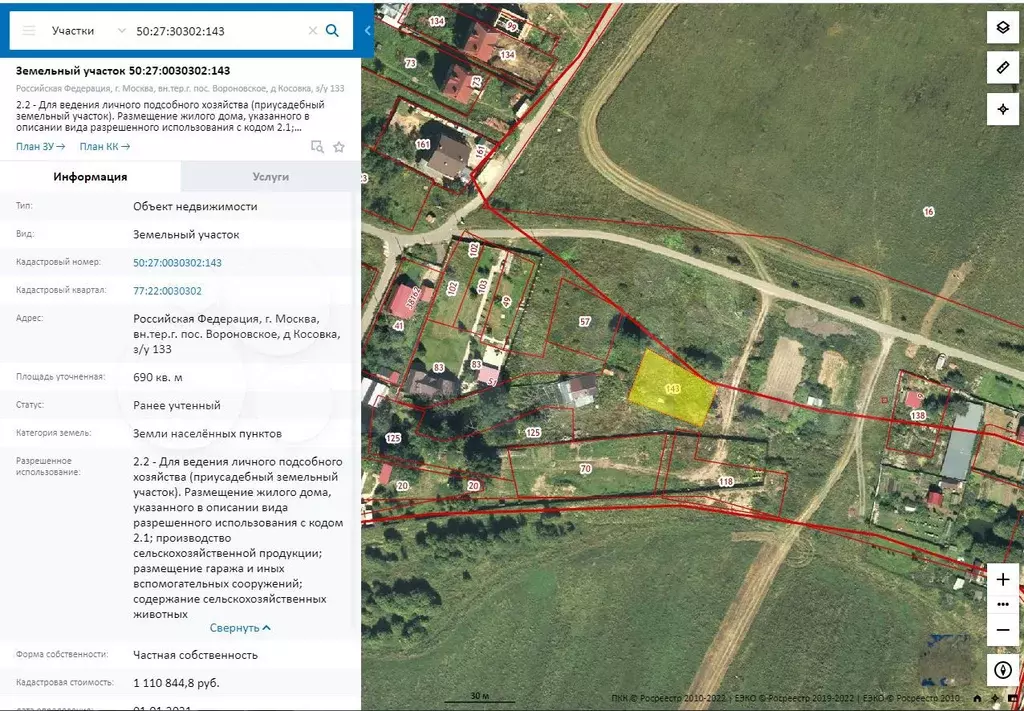Open the Участки search type dropdown
This screenshot has width=1024, height=711.
point(89,31)
